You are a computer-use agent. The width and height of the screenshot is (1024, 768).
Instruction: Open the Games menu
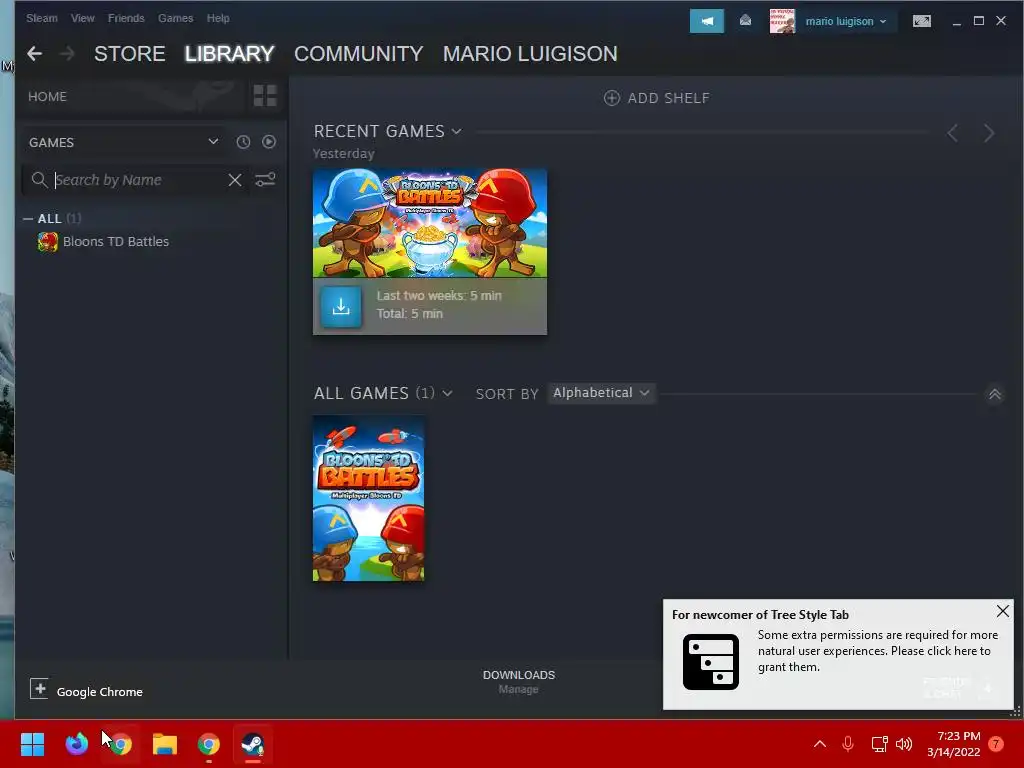[176, 18]
